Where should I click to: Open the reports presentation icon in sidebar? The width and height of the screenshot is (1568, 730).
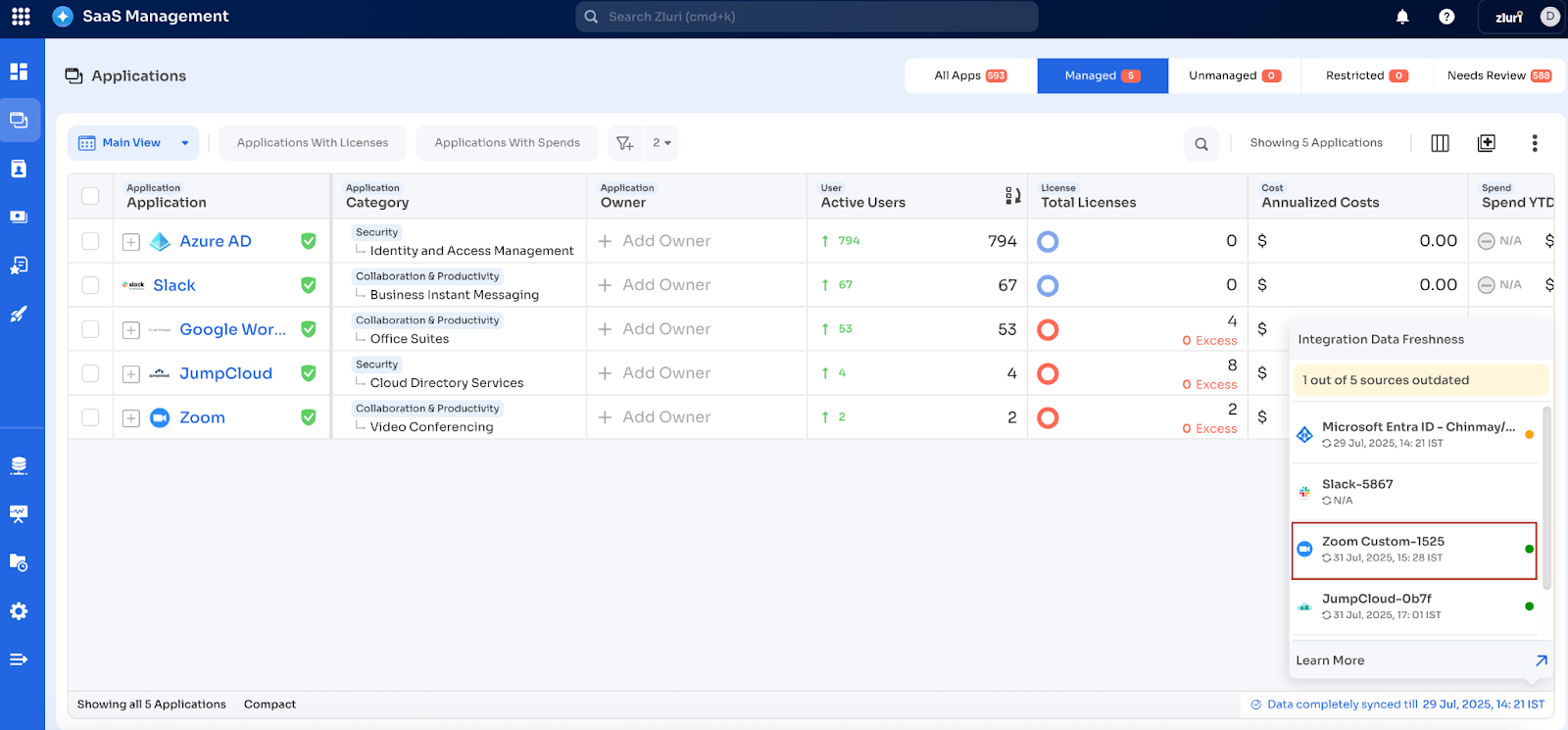[19, 513]
